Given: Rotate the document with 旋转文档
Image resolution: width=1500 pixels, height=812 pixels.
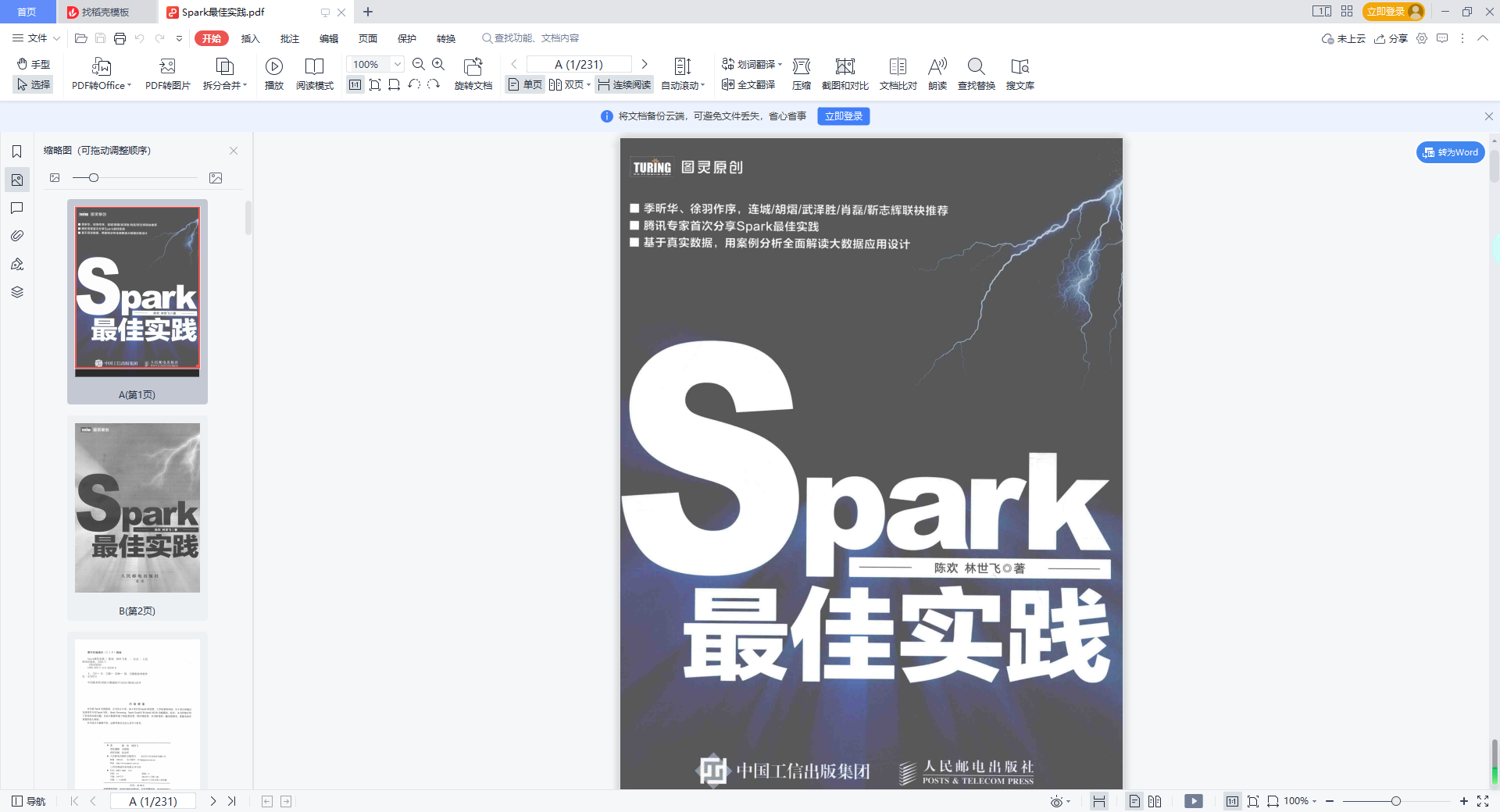Looking at the screenshot, I should [x=473, y=74].
